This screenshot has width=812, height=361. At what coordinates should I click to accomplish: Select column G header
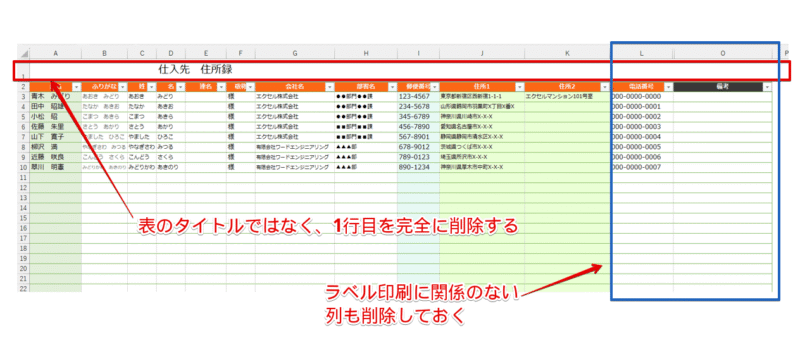tap(295, 53)
